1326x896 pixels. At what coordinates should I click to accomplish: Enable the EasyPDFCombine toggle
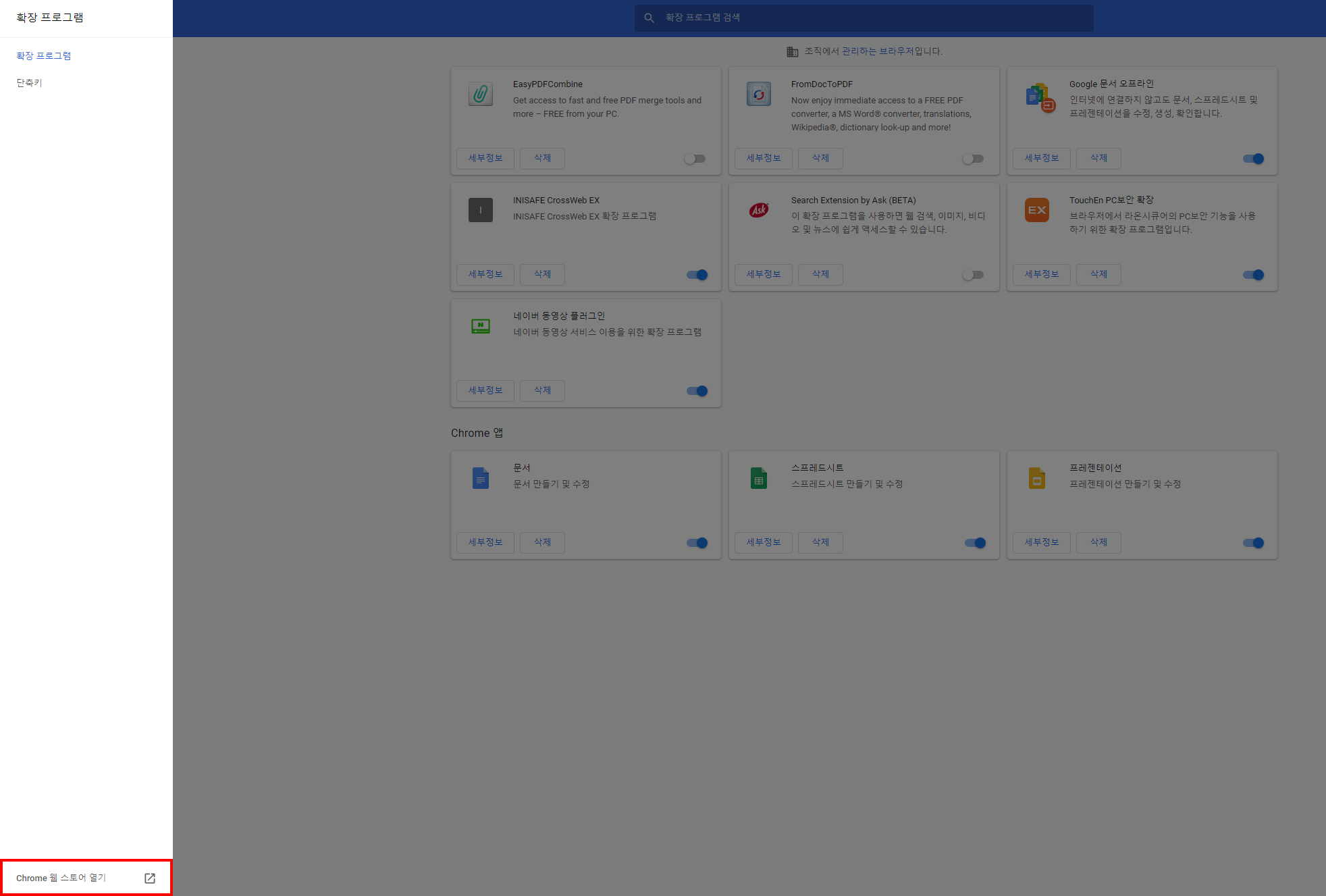695,159
